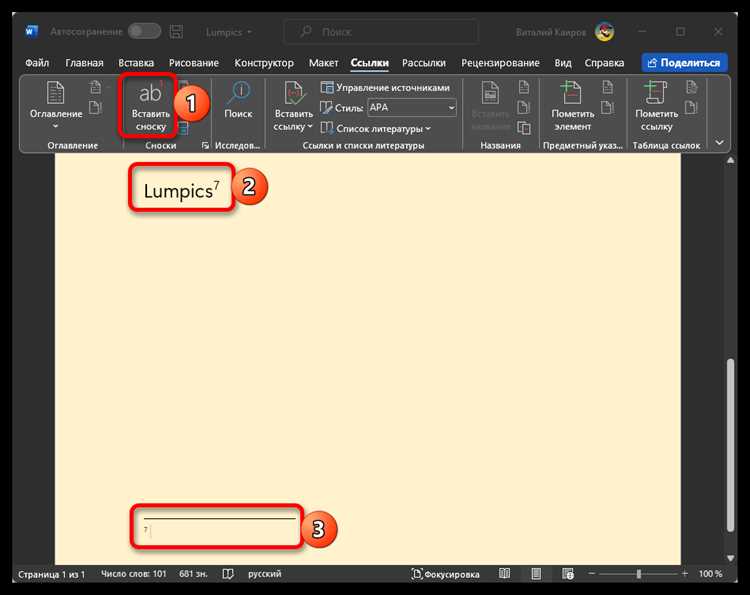Click footnote 7 text area at page bottom

point(219,530)
